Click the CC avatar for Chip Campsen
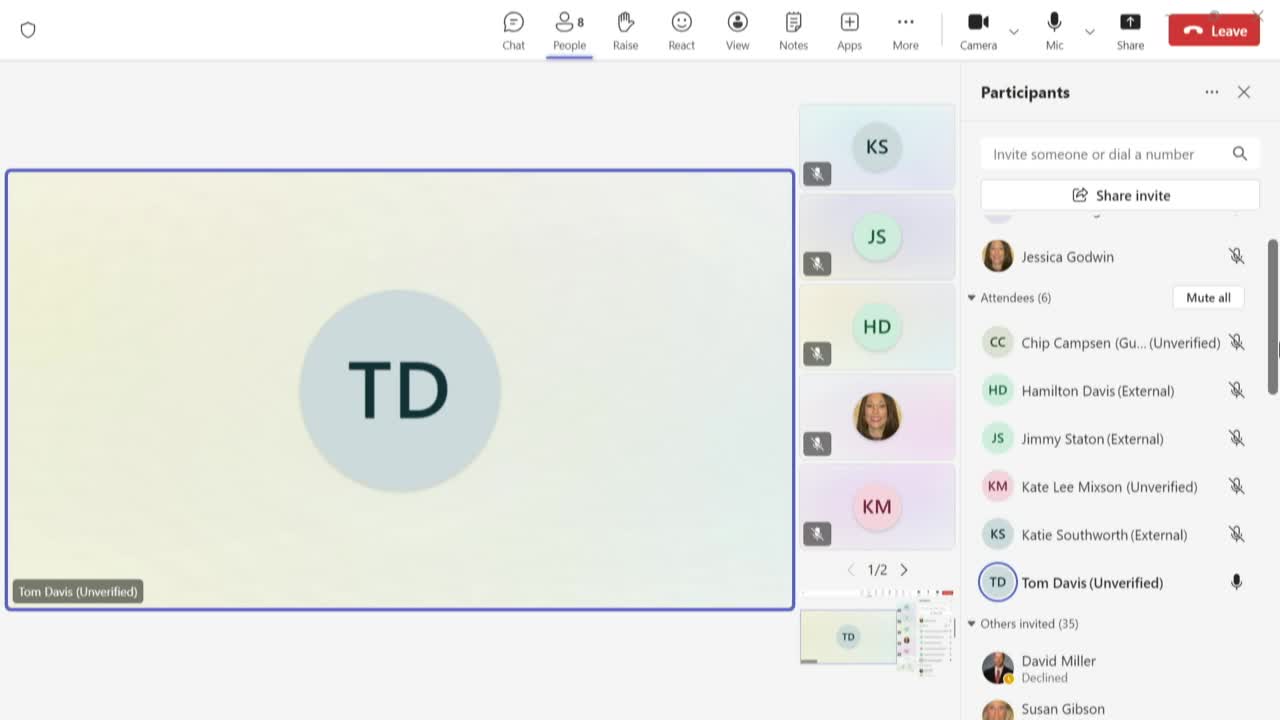Image resolution: width=1280 pixels, height=720 pixels. tap(997, 342)
